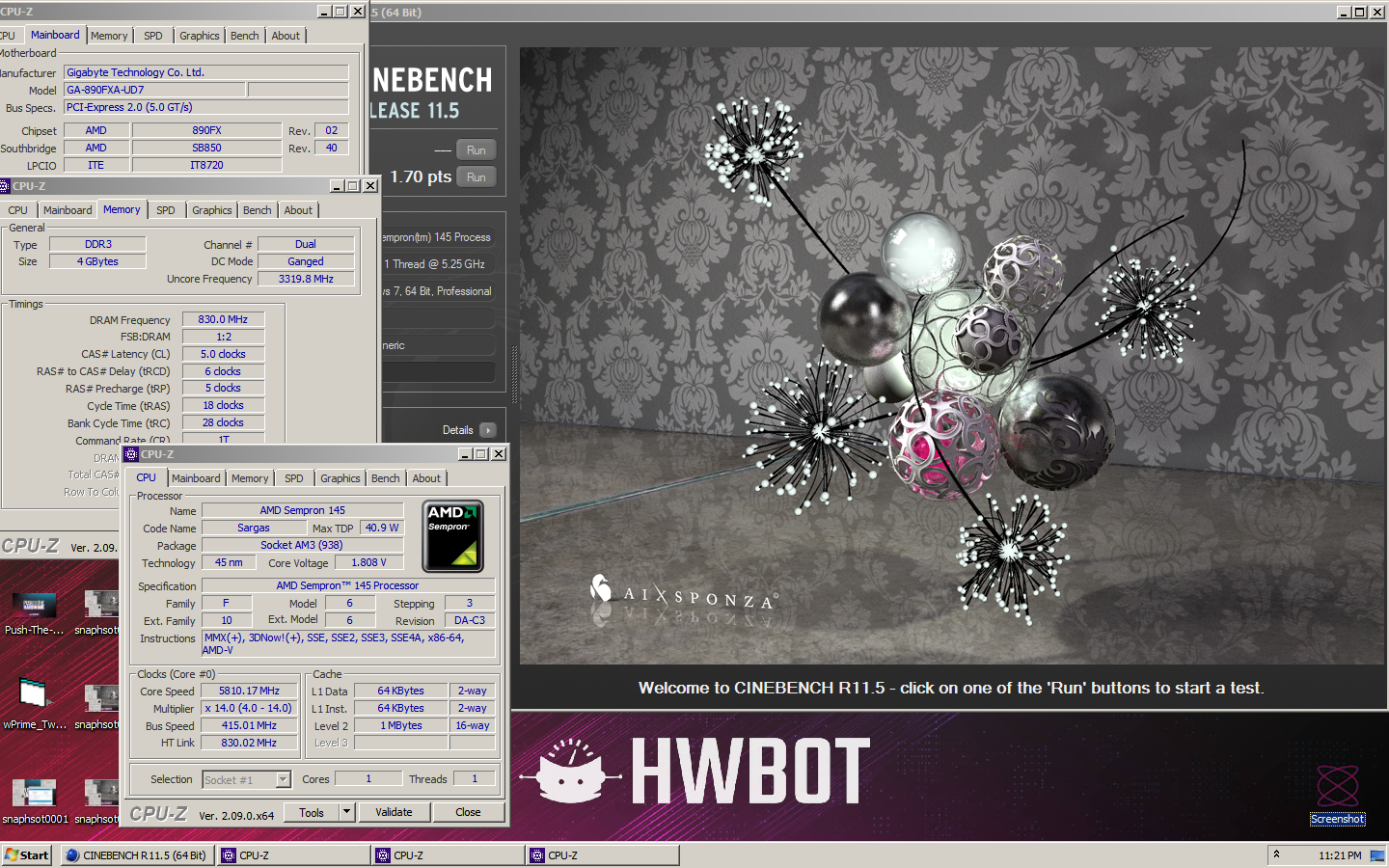Viewport: 1389px width, 868px height.
Task: Click the HT Link value 830.02 MHz
Action: 249,743
